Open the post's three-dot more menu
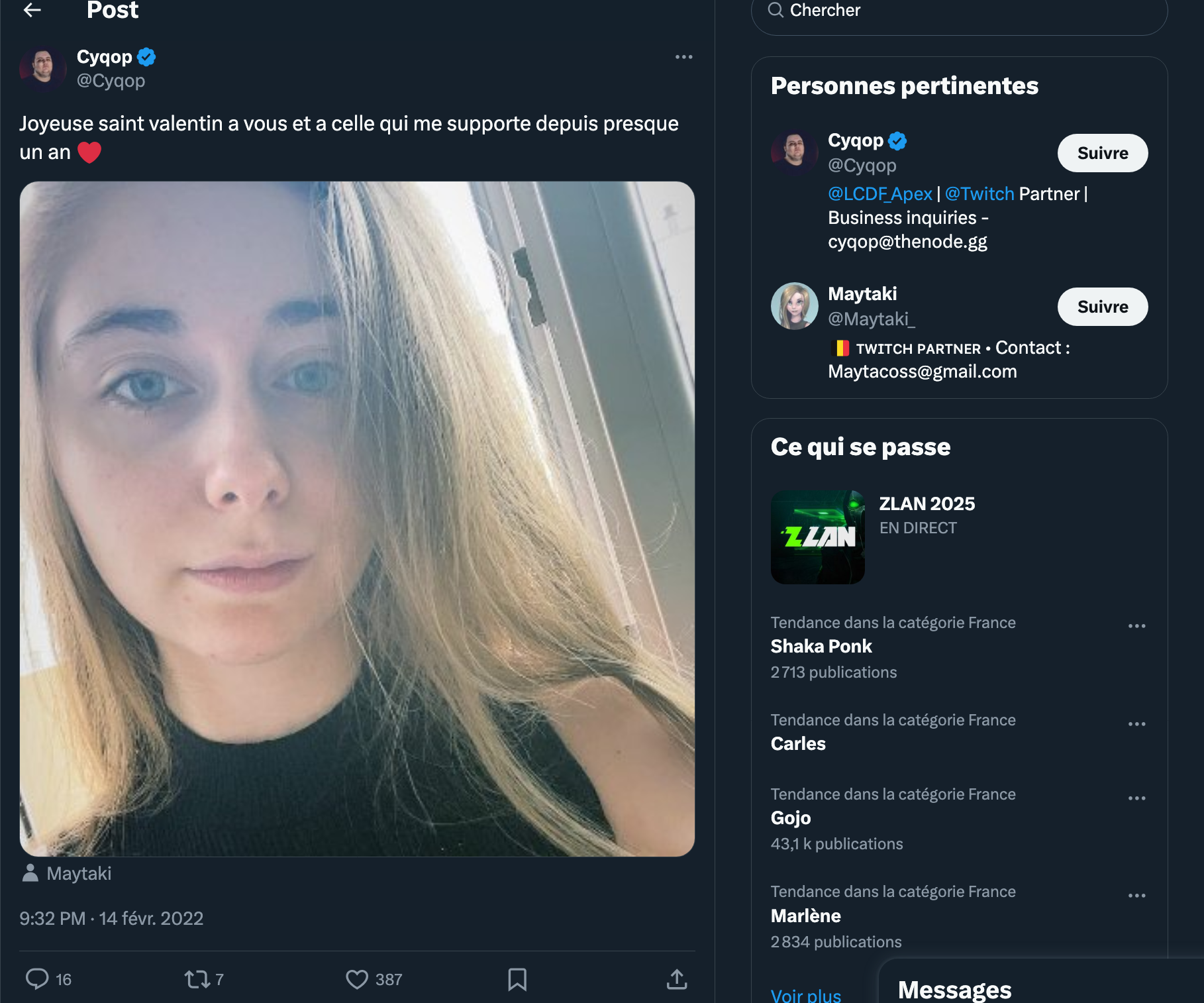This screenshot has height=1003, width=1204. click(x=683, y=57)
